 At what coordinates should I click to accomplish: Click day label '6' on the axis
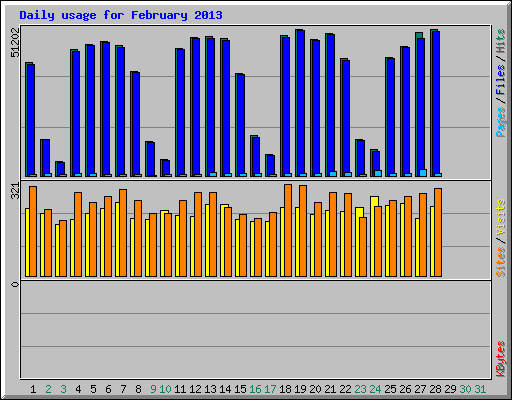(108, 389)
